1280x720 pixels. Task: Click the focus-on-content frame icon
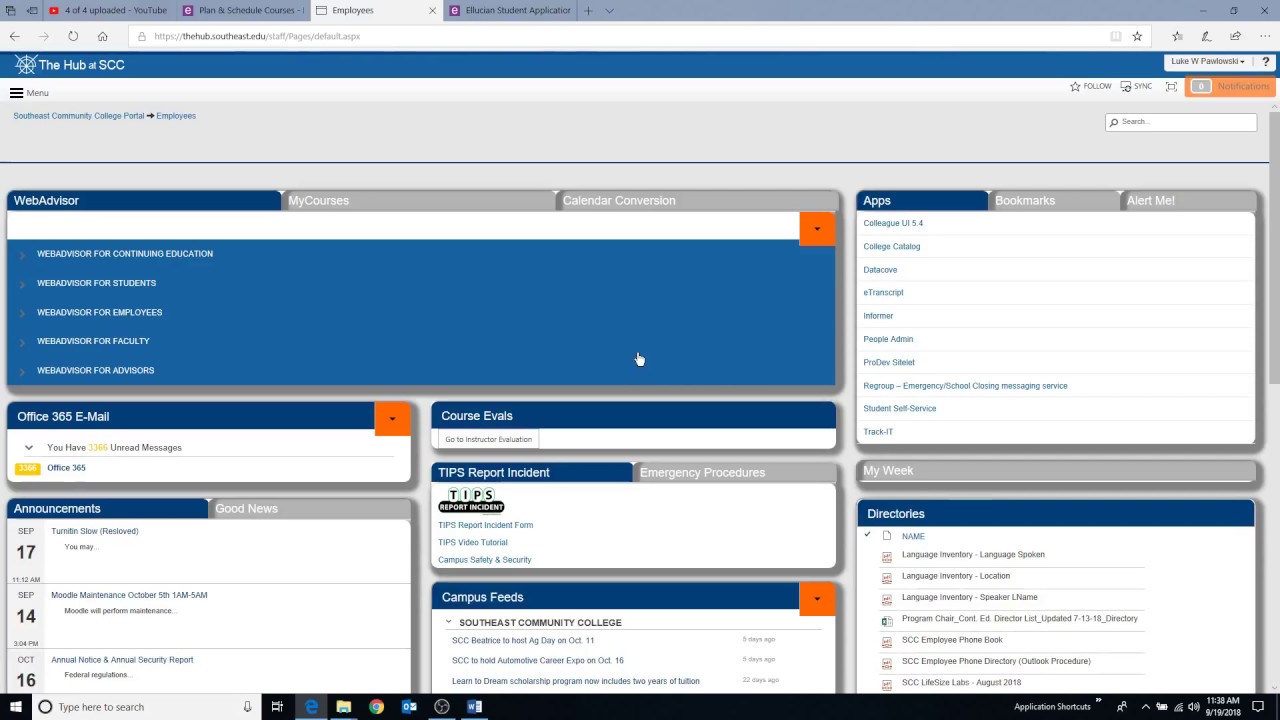click(x=1171, y=87)
